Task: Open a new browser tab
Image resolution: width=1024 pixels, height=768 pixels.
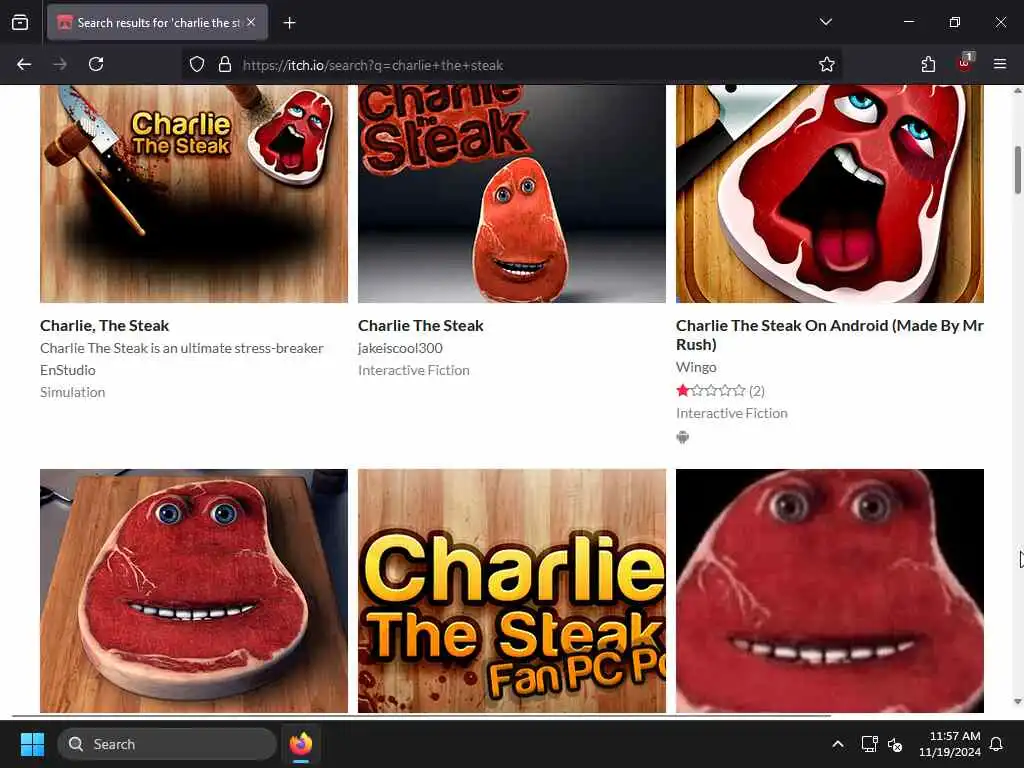Action: (x=289, y=23)
